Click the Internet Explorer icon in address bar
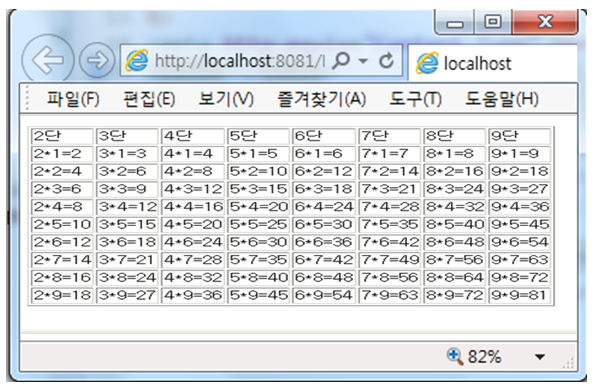 pyautogui.click(x=137, y=60)
